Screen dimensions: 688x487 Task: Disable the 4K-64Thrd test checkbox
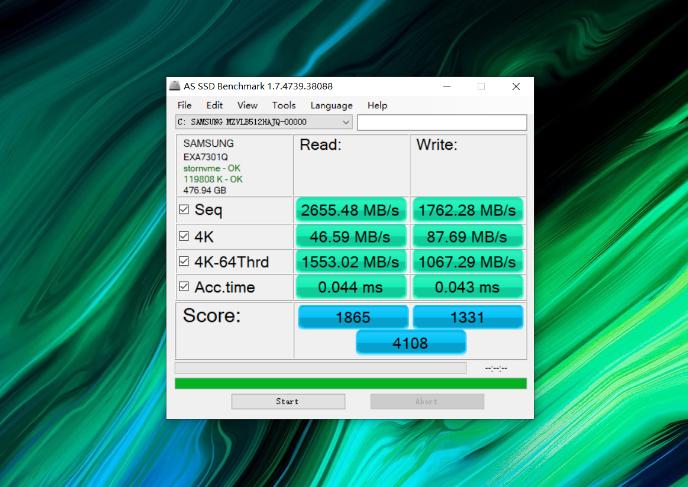[183, 262]
